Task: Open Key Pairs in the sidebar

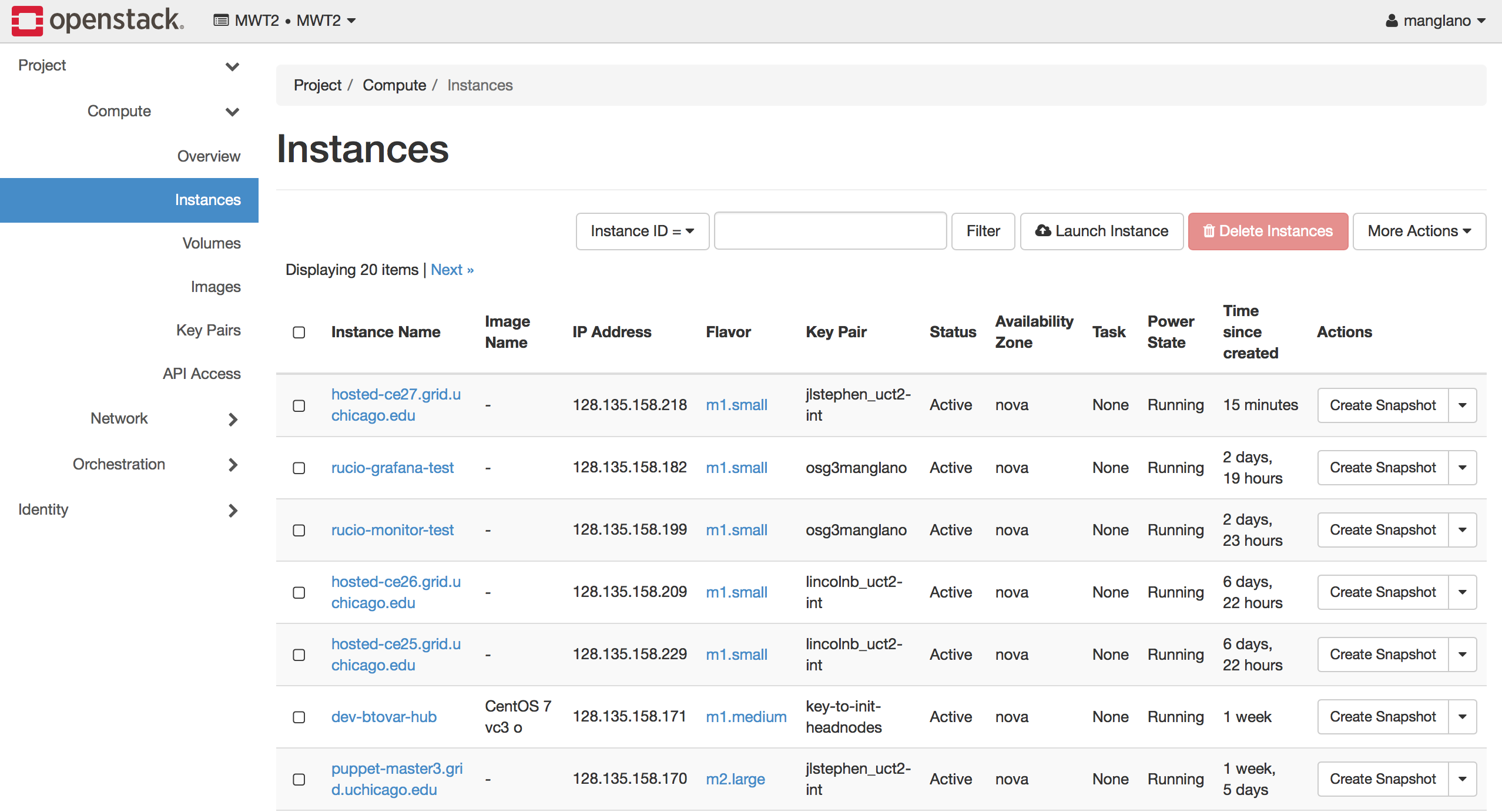Action: (208, 330)
